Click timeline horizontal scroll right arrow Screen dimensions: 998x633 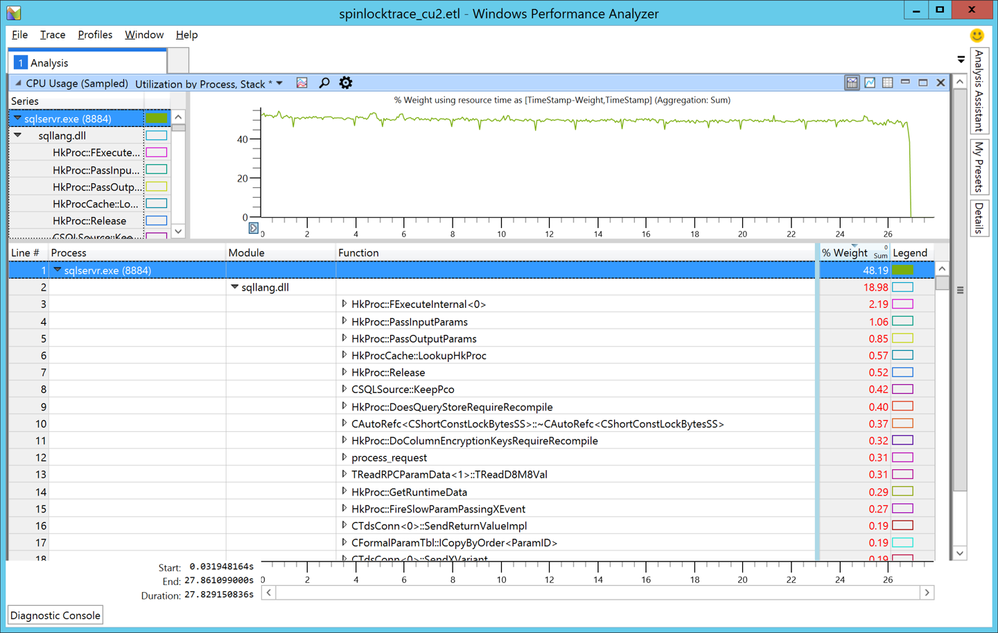927,593
